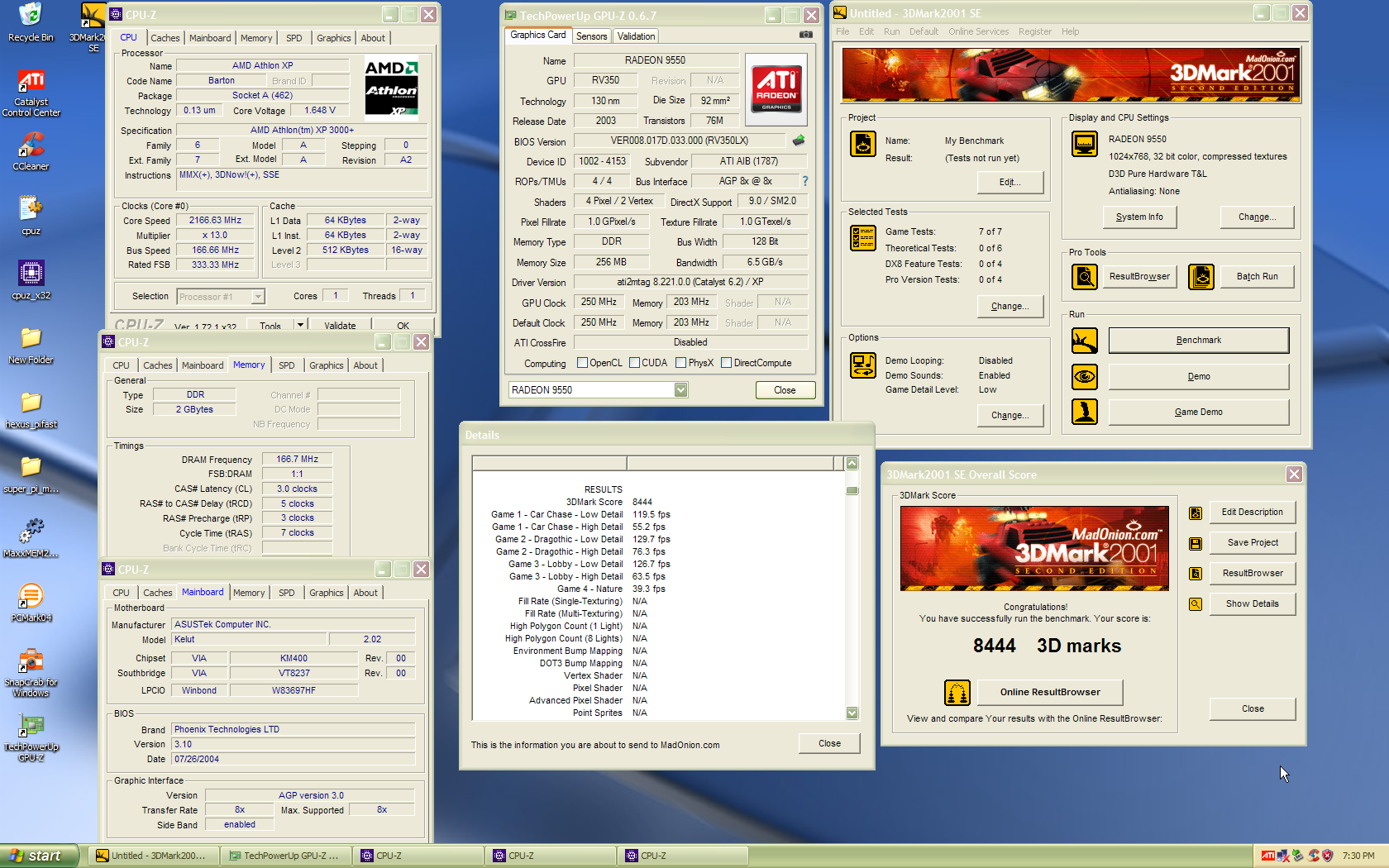Click Details list scroll up arrow
The width and height of the screenshot is (1389, 868).
point(852,463)
